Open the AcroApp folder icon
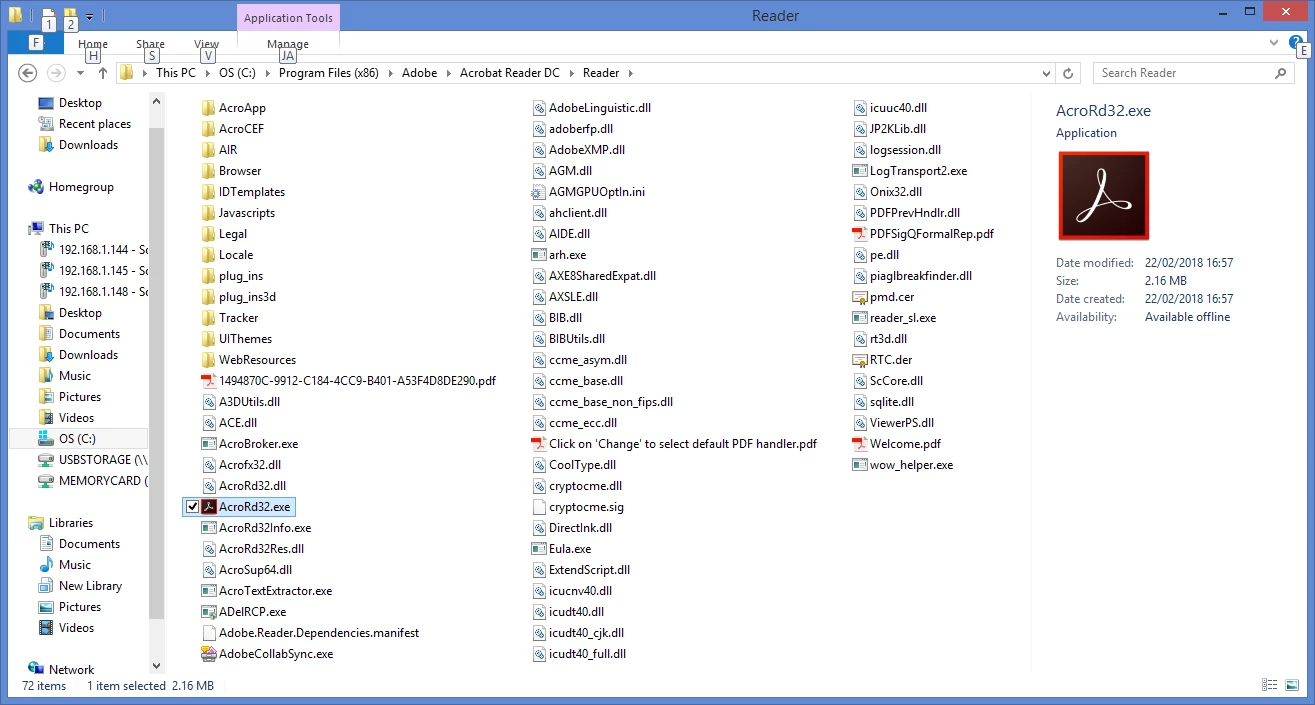Image resolution: width=1315 pixels, height=705 pixels. (209, 108)
